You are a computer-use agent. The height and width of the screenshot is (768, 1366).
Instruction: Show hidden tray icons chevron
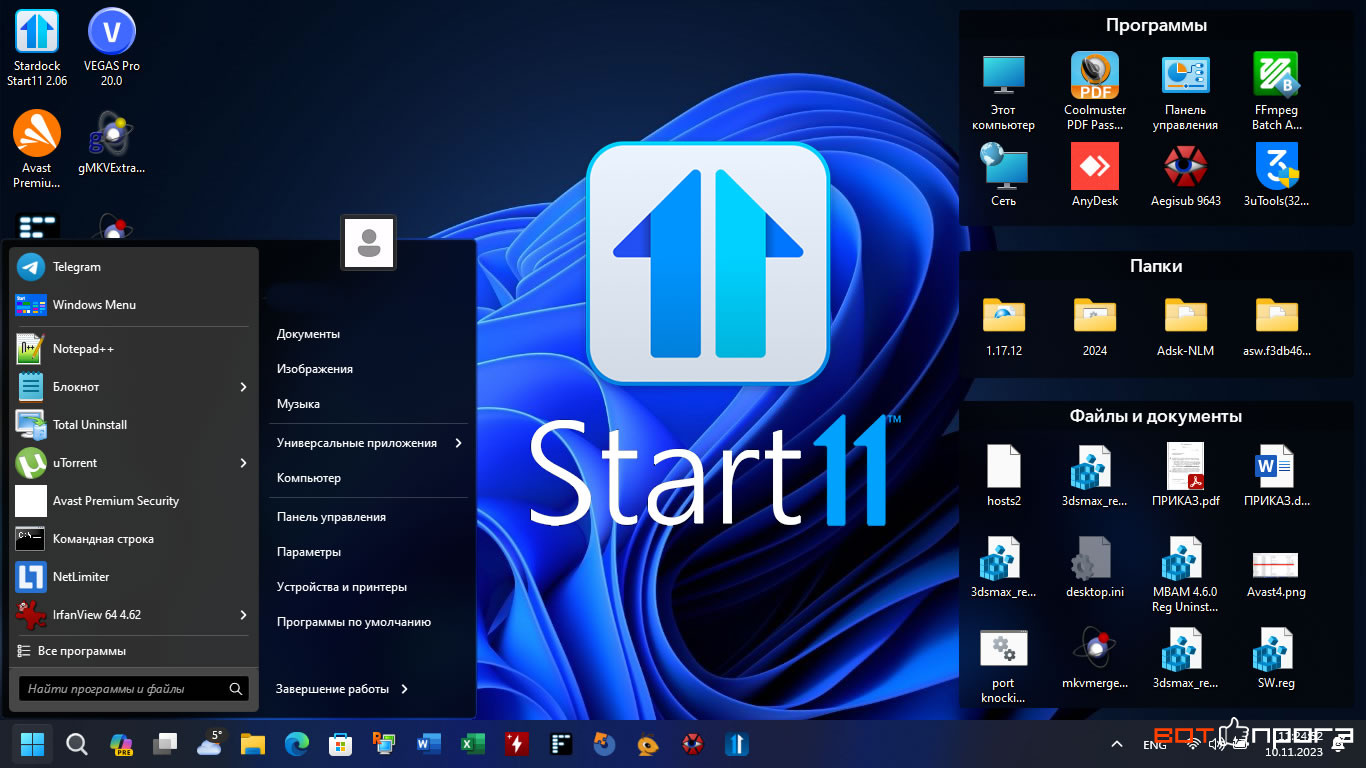click(1117, 744)
